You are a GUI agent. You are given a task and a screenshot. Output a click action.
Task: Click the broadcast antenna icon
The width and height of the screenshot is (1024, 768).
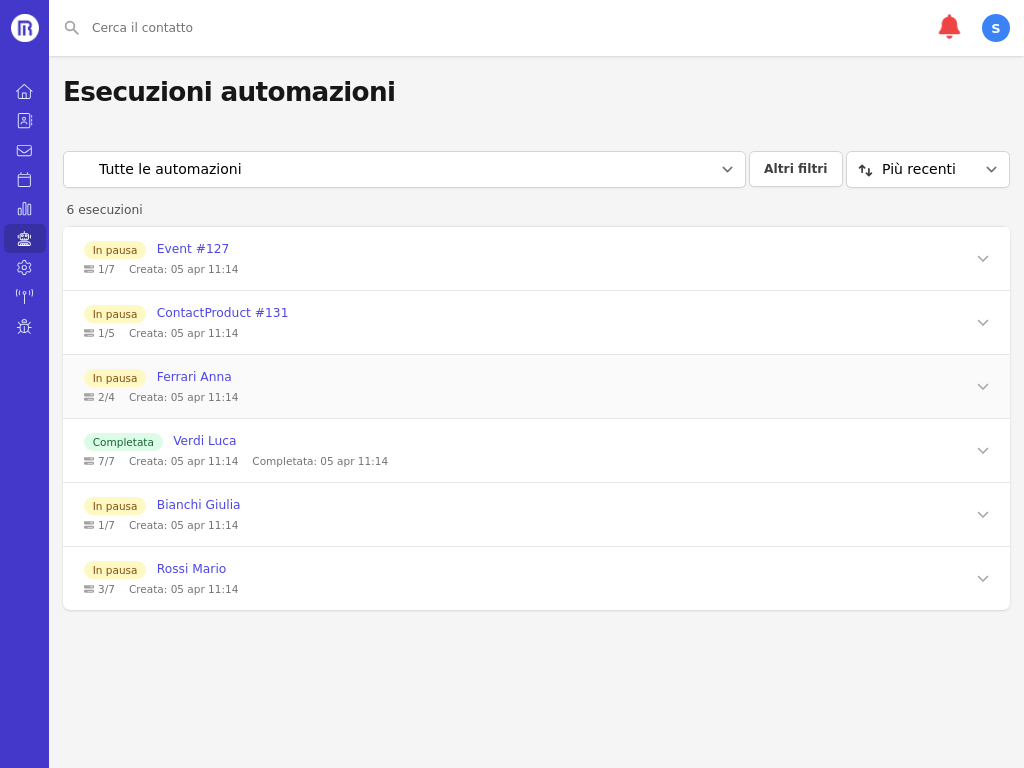[x=24, y=296]
